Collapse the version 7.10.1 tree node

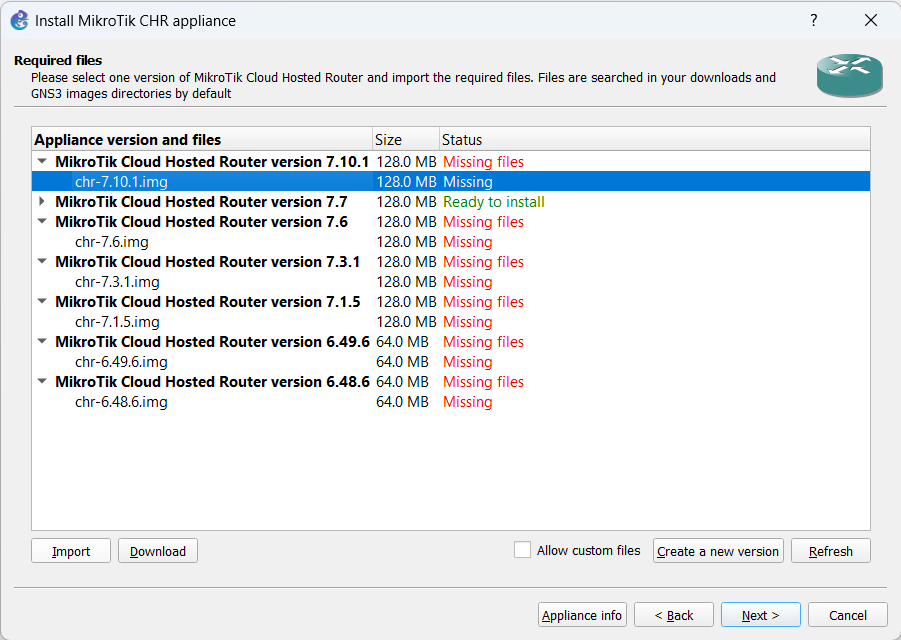(42, 162)
